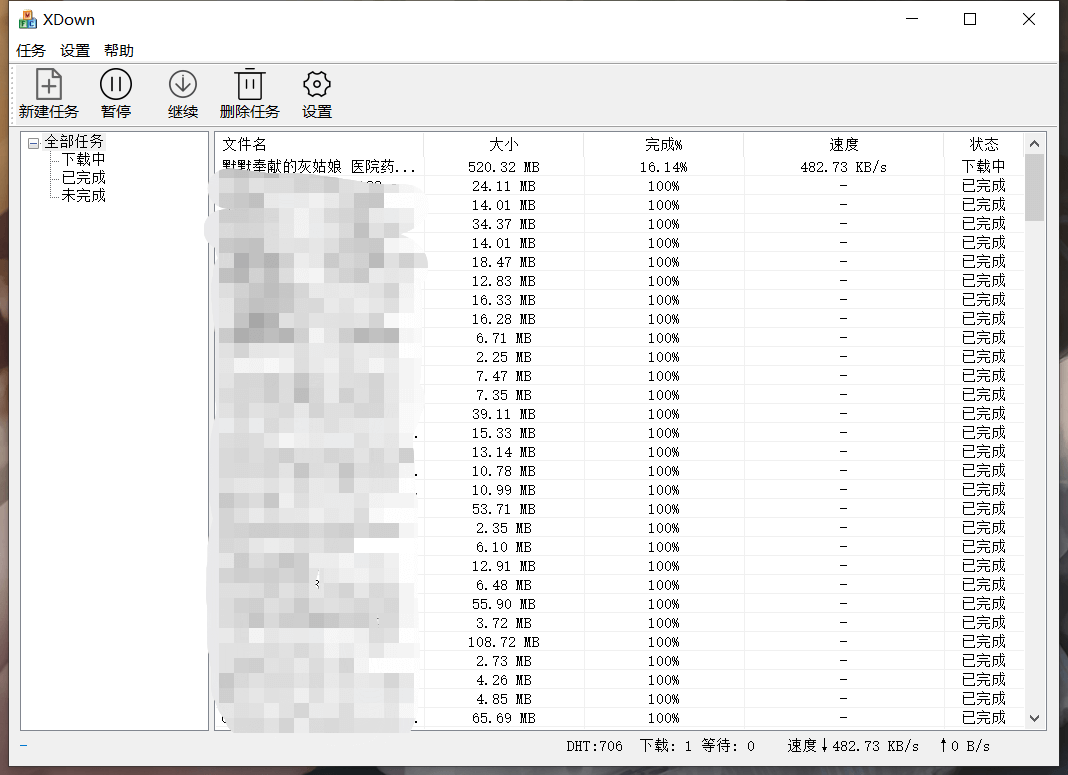1068x775 pixels.
Task: Click the scroll up arrow of list
Action: pos(1035,144)
